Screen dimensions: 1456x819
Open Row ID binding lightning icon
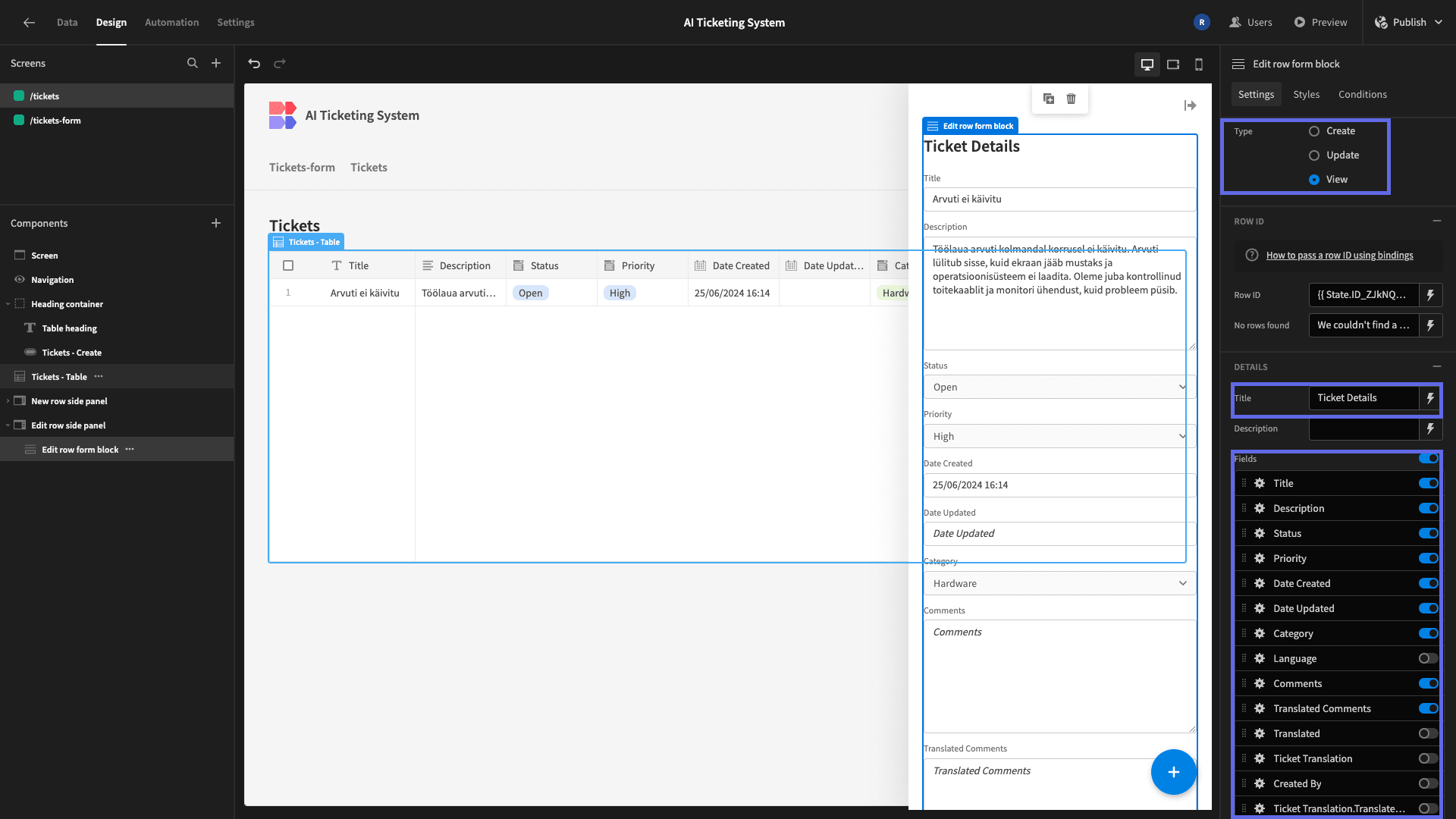coord(1431,295)
